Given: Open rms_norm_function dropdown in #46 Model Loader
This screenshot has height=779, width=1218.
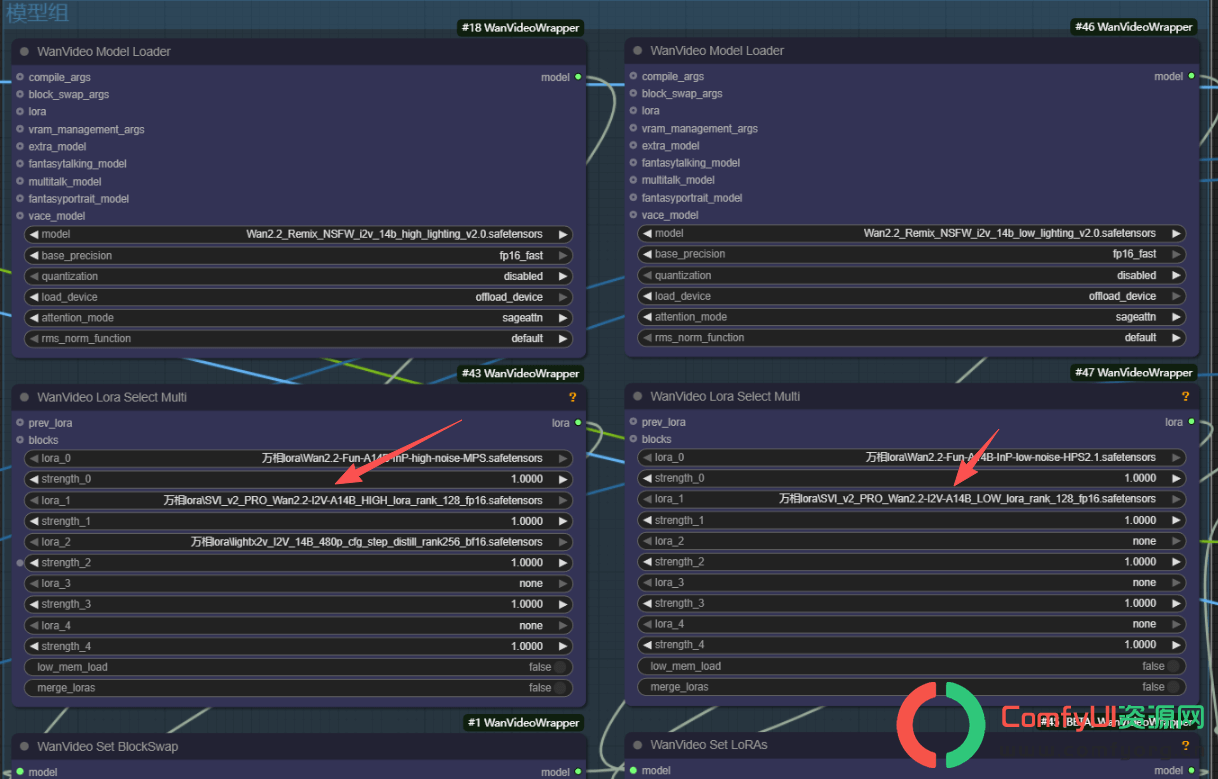Looking at the screenshot, I should [x=912, y=338].
